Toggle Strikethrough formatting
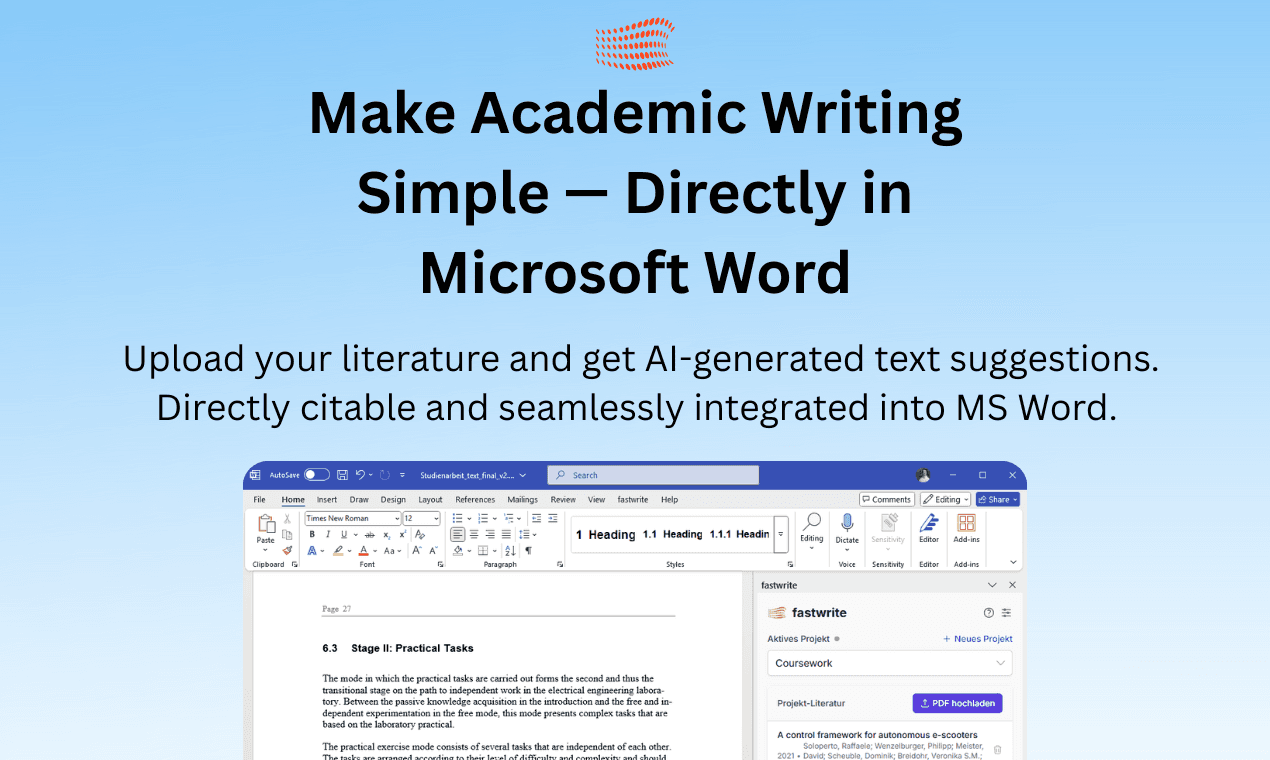The height and width of the screenshot is (760, 1270). [x=370, y=535]
